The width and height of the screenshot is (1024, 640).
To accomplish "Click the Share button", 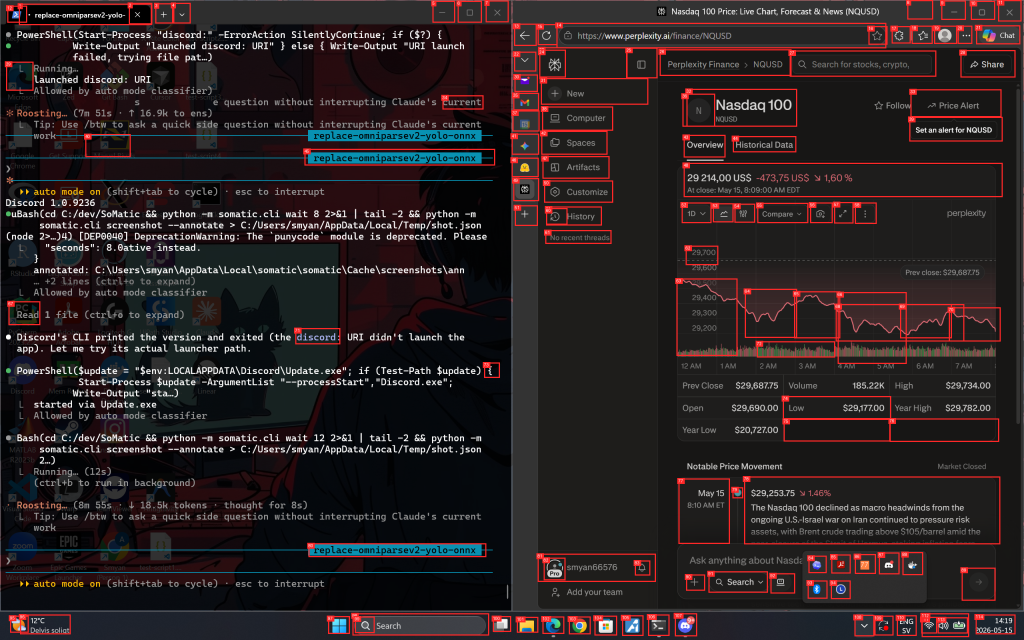I will pos(987,65).
